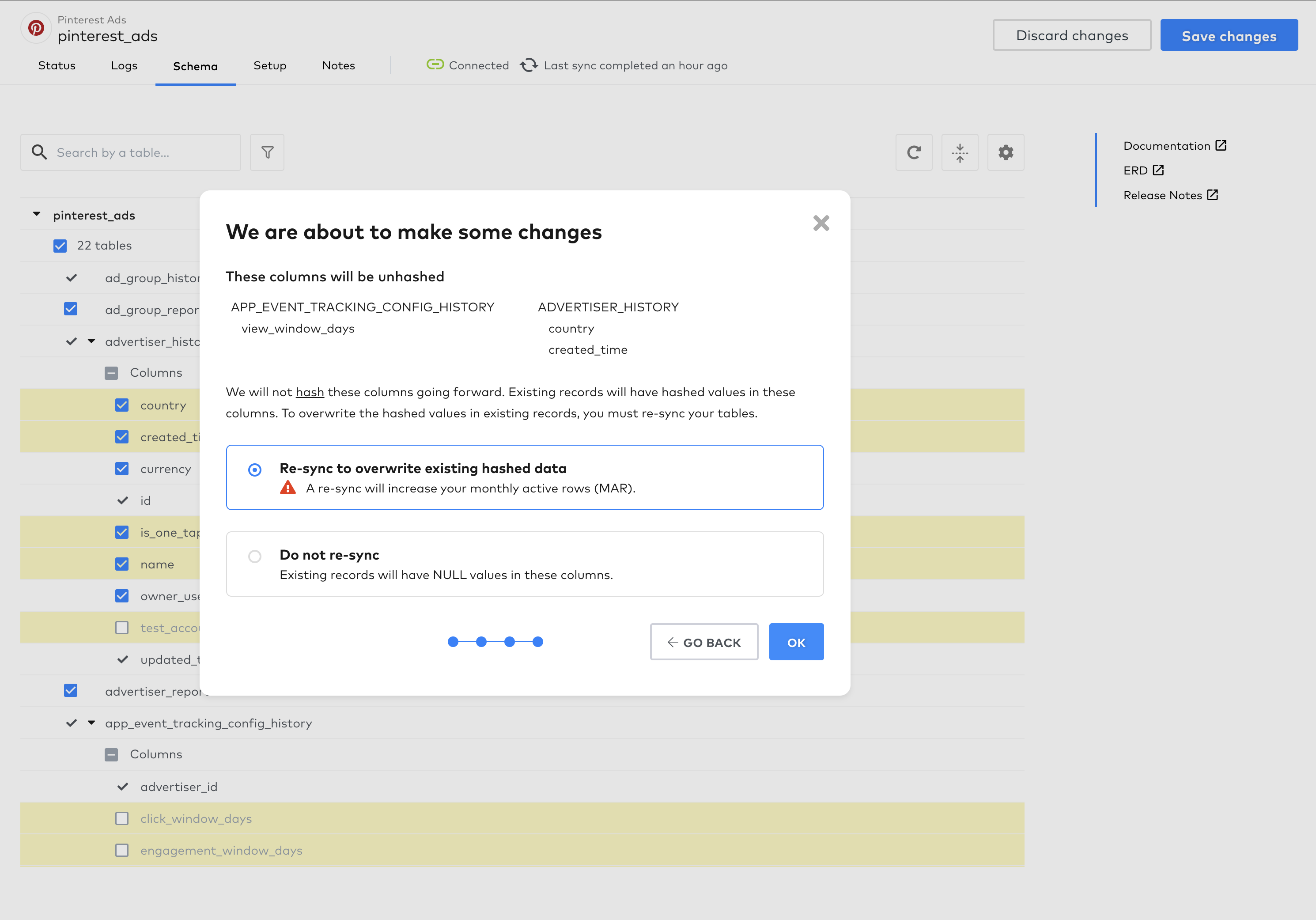Switch to the Setup tab
1316x920 pixels.
pyautogui.click(x=270, y=65)
